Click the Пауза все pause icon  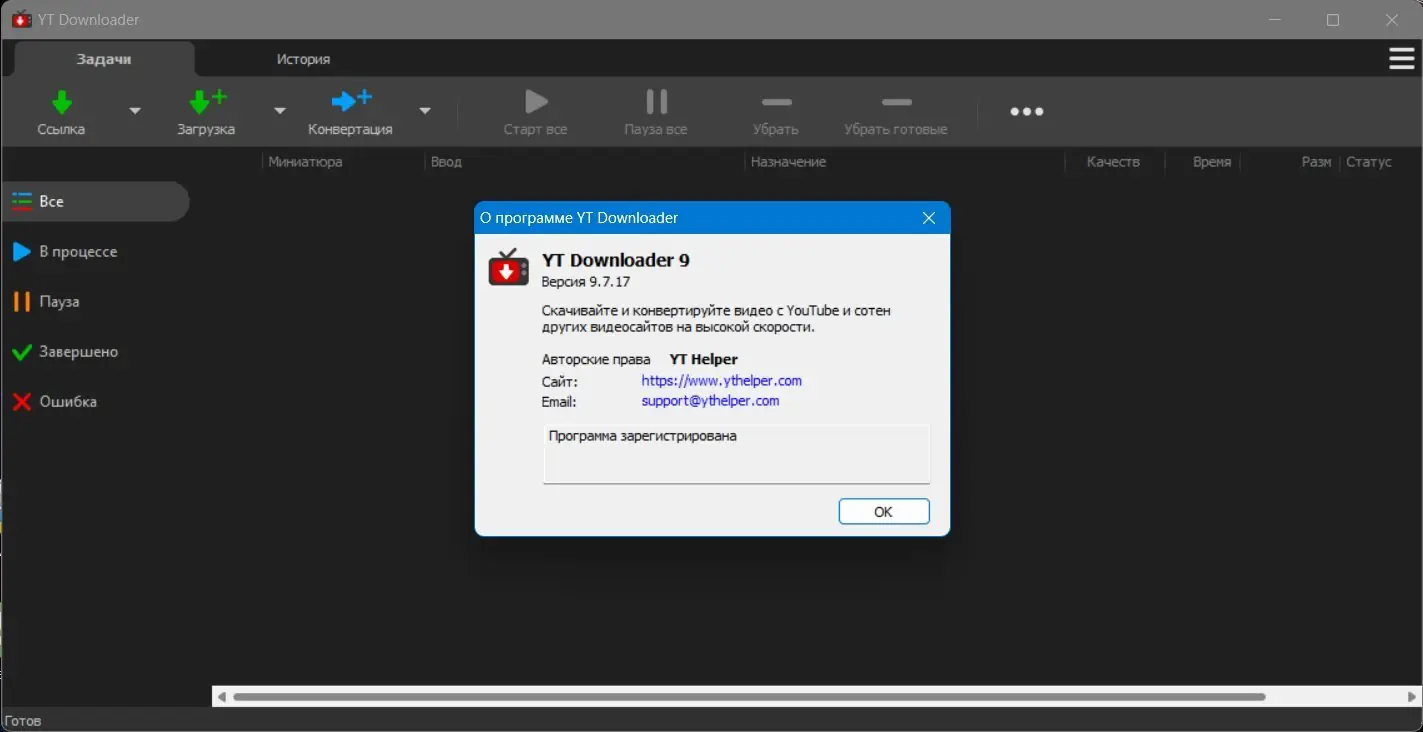656,101
